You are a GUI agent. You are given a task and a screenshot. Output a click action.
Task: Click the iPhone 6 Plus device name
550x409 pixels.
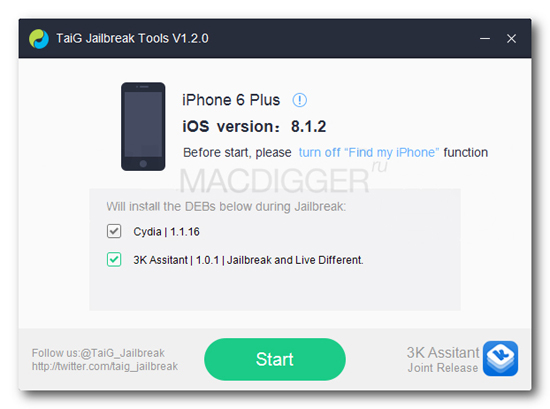(231, 100)
